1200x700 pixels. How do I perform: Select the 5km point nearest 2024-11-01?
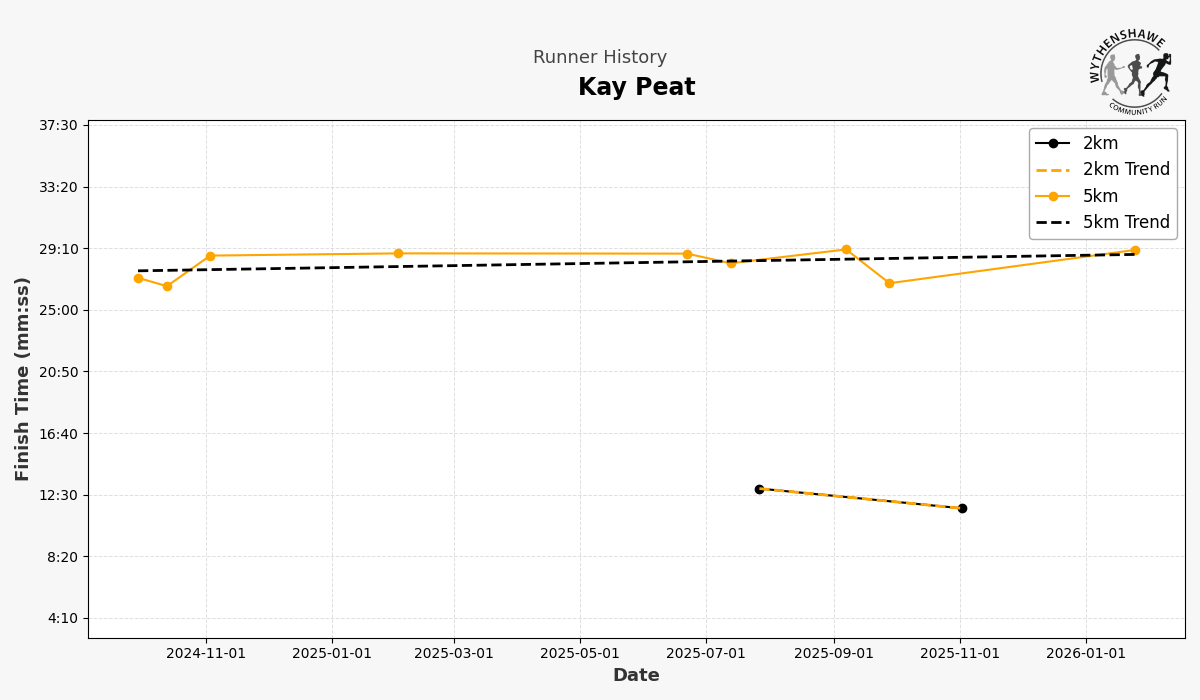(210, 256)
